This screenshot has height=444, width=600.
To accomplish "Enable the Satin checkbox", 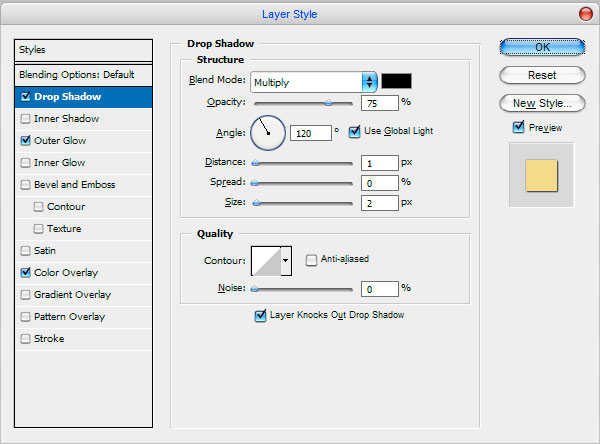I will (26, 251).
